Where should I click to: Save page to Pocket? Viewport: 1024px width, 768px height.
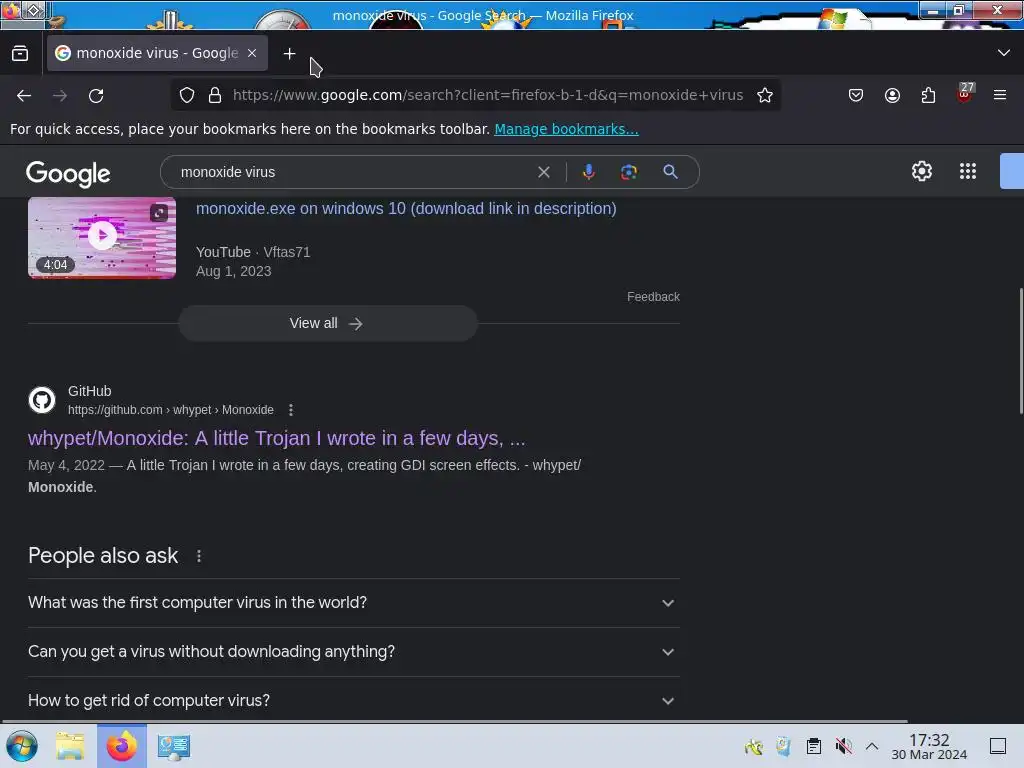856,95
